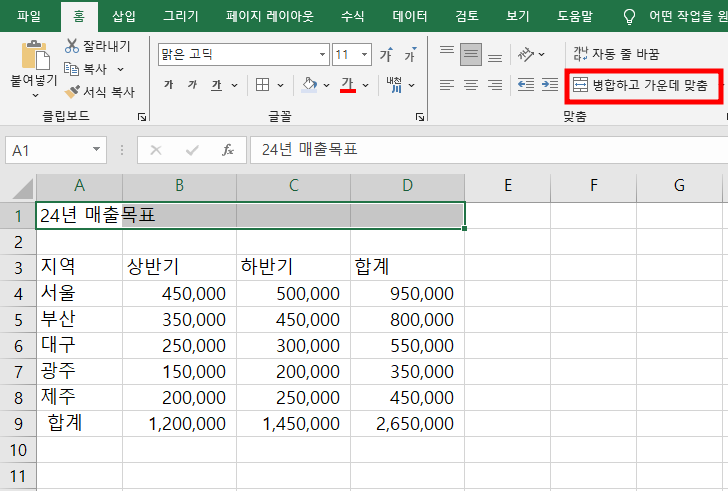
Task: Open font name 맑은 고딕 dropdown
Action: click(x=322, y=55)
